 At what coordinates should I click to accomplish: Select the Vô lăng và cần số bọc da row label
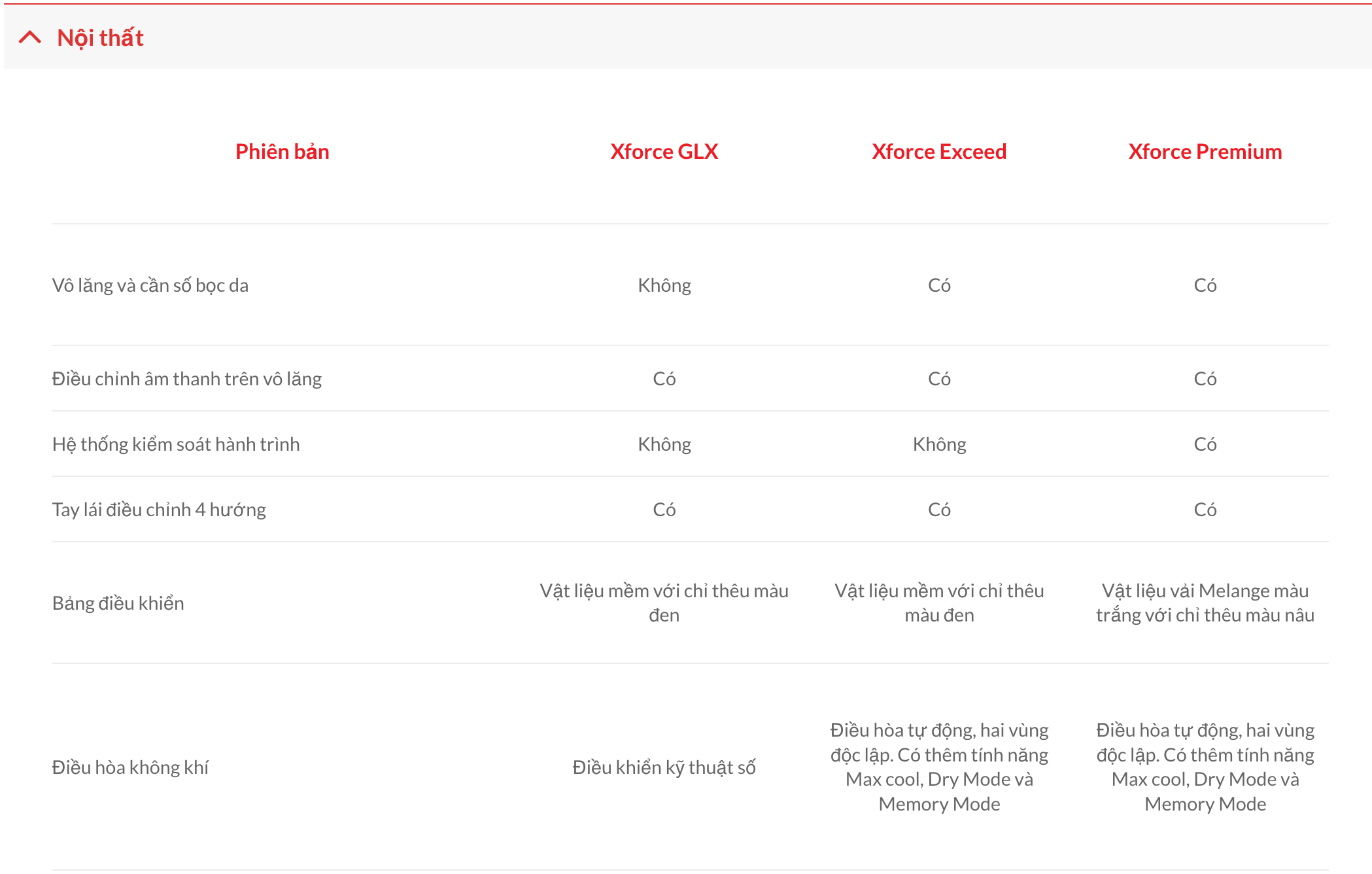[x=150, y=285]
